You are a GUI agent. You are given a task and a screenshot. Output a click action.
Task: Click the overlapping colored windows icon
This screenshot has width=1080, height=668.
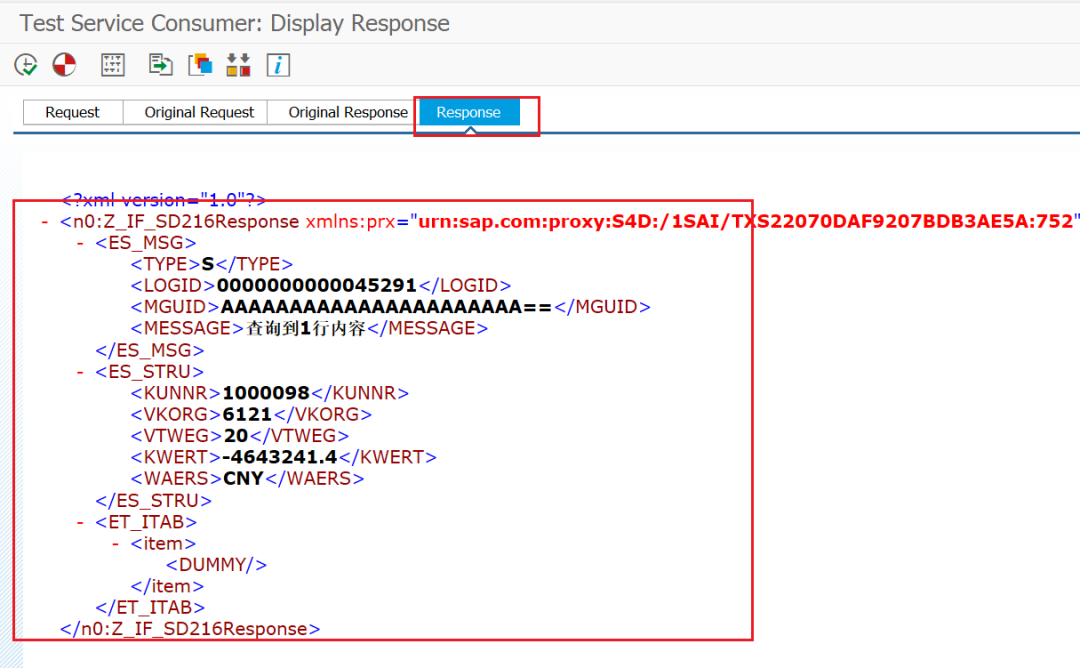pos(200,65)
